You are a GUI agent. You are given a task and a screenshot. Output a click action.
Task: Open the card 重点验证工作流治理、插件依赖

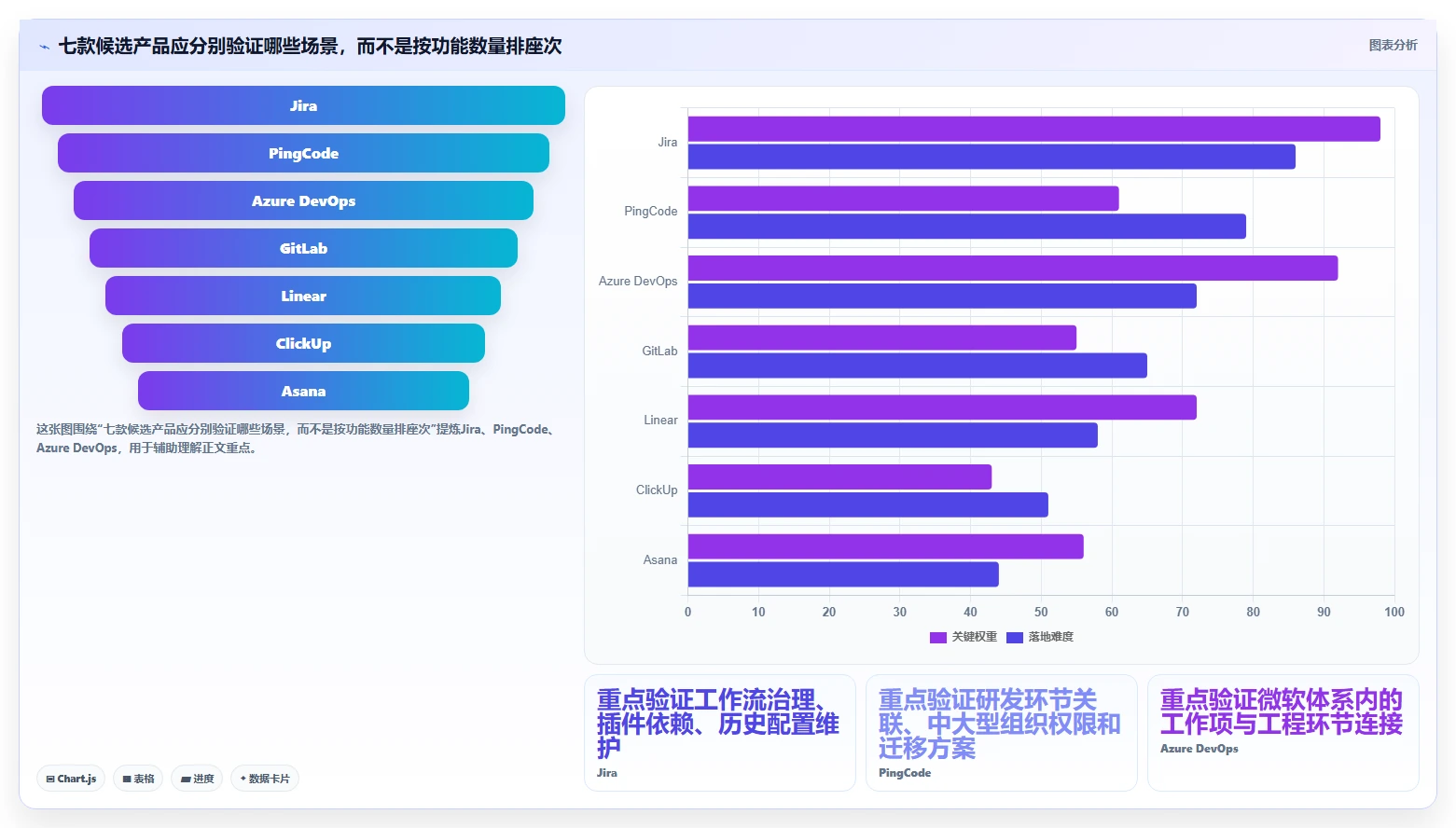pyautogui.click(x=719, y=733)
